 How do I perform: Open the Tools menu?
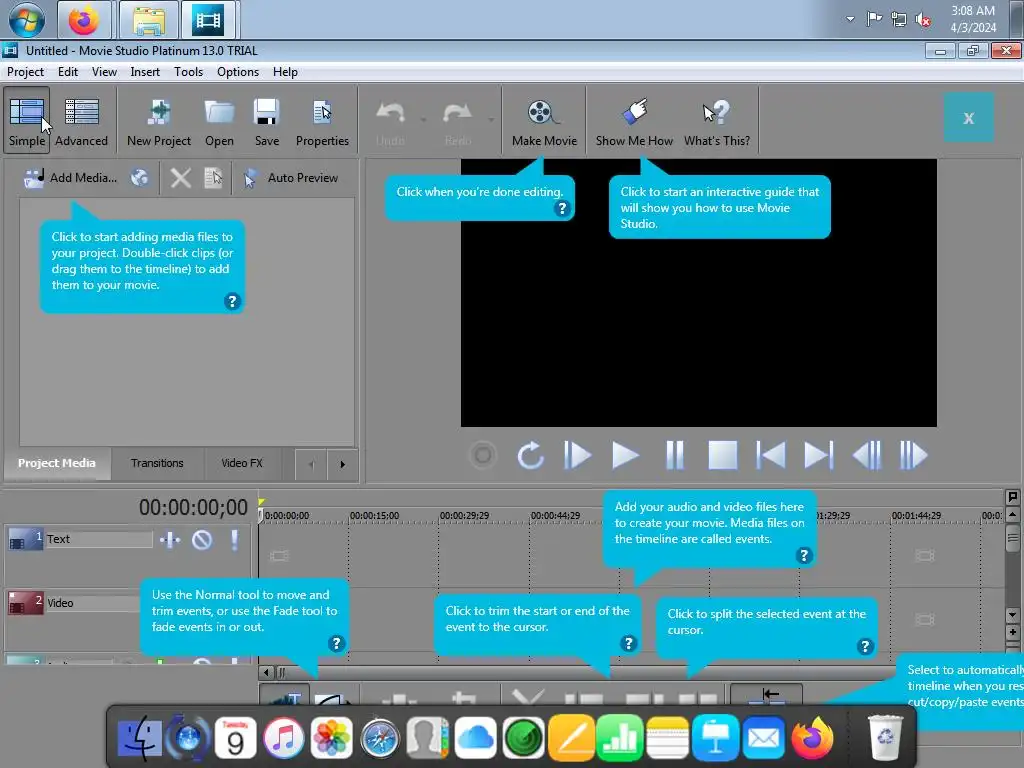[188, 72]
